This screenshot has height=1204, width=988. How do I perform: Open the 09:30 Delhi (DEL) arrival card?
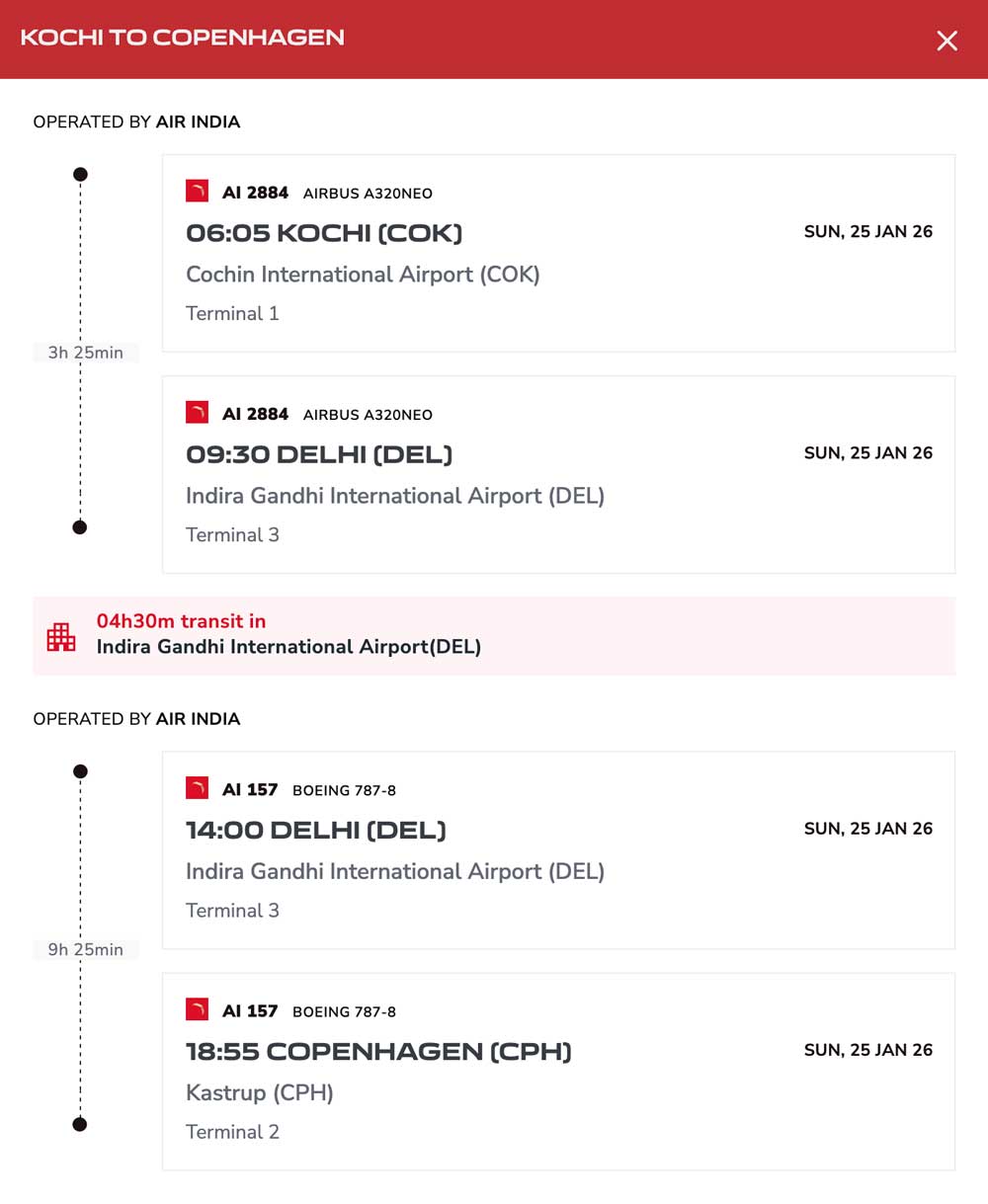[558, 474]
